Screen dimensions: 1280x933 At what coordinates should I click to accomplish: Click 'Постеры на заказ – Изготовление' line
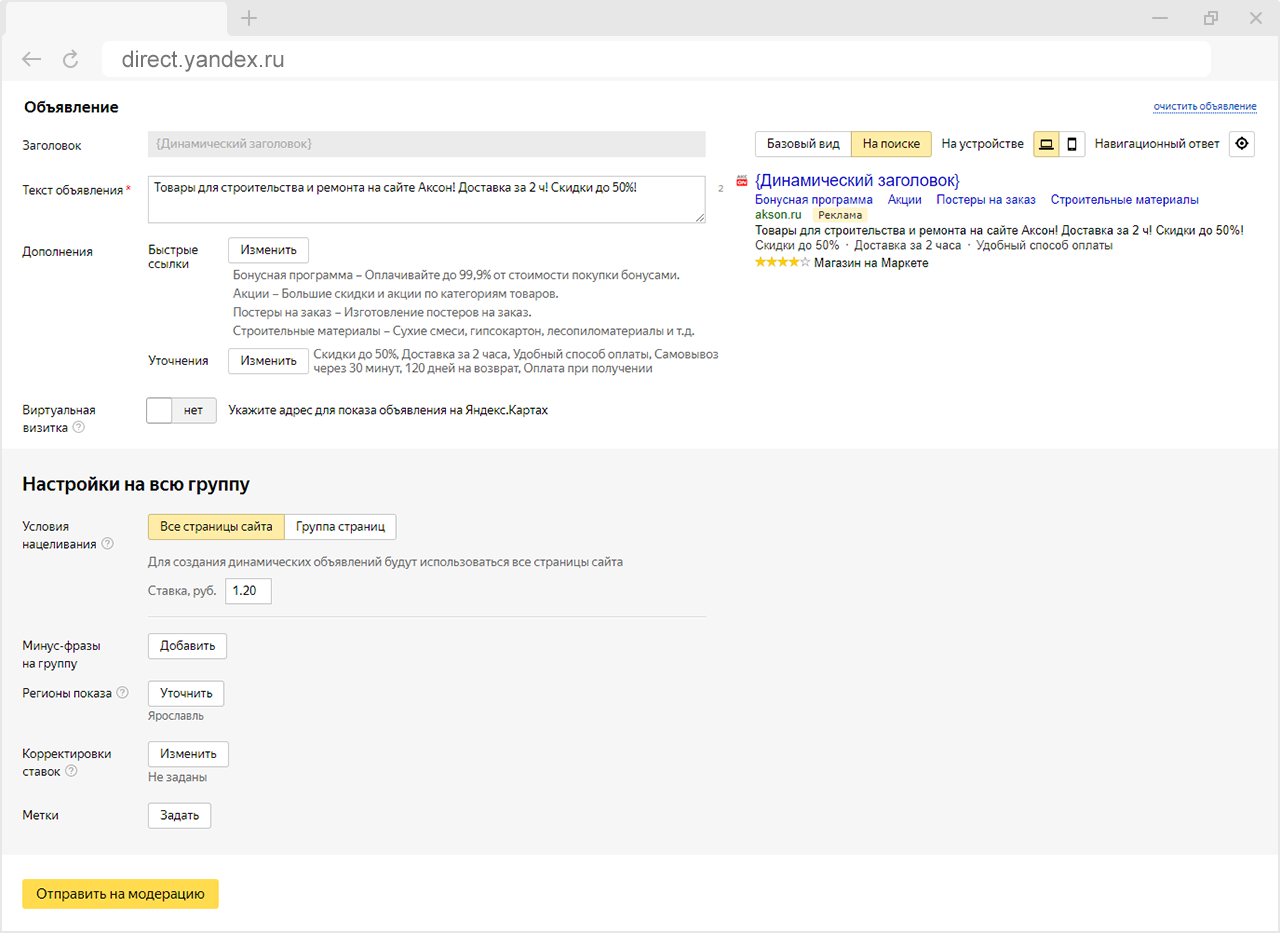tap(382, 313)
